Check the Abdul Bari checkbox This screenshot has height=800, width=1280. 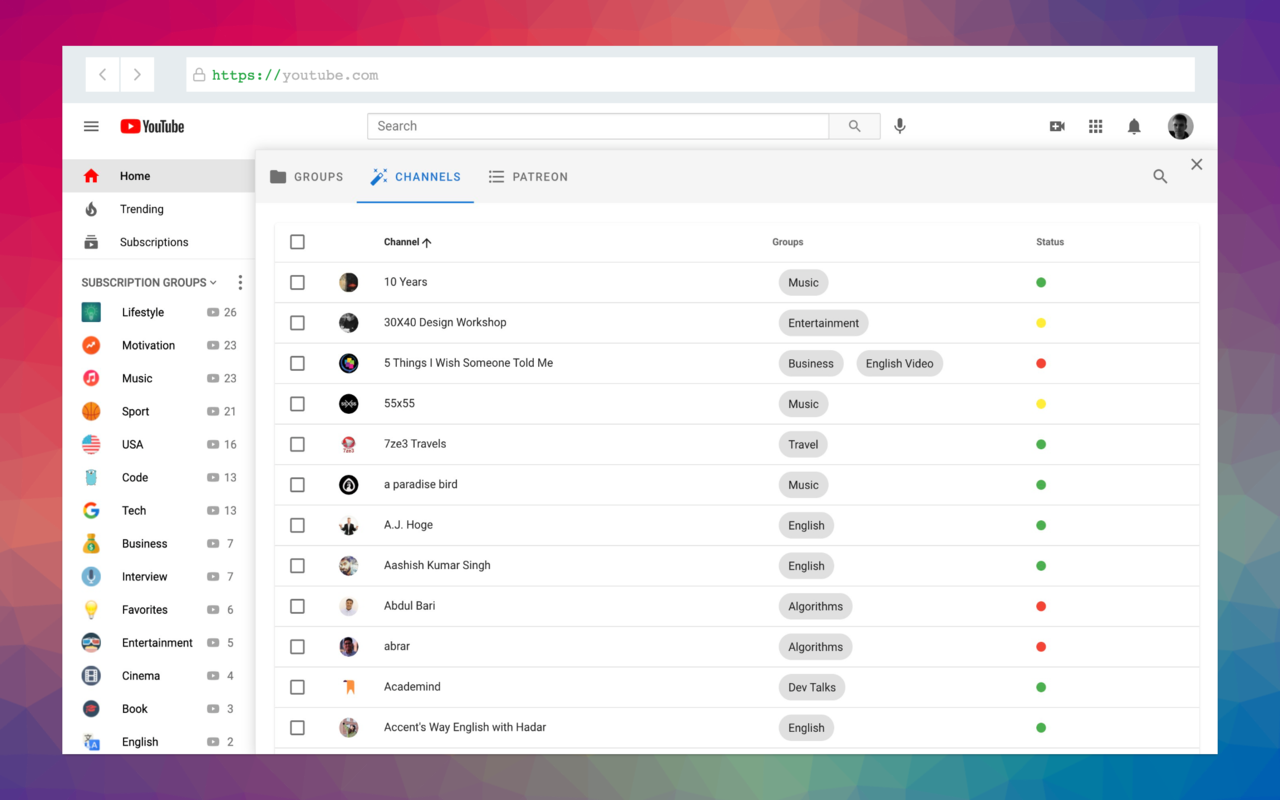point(297,606)
